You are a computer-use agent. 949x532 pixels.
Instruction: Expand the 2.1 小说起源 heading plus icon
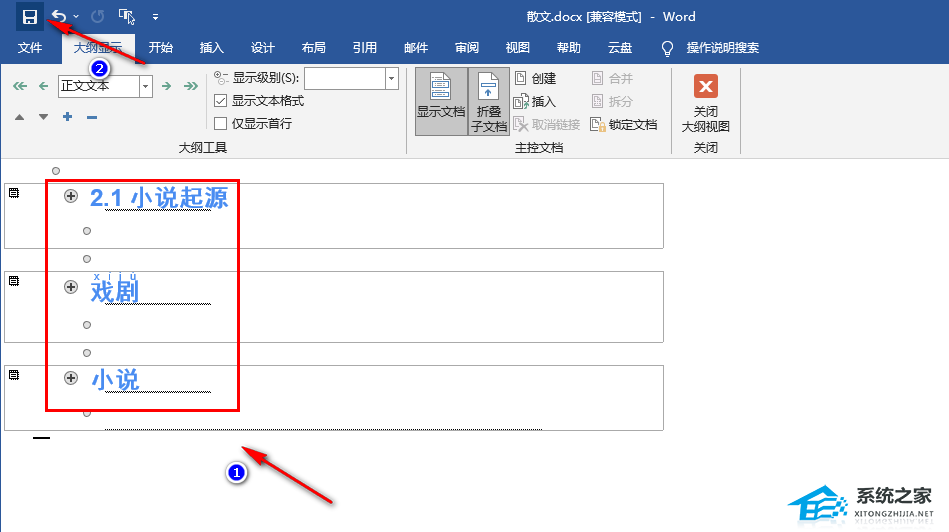pyautogui.click(x=71, y=195)
